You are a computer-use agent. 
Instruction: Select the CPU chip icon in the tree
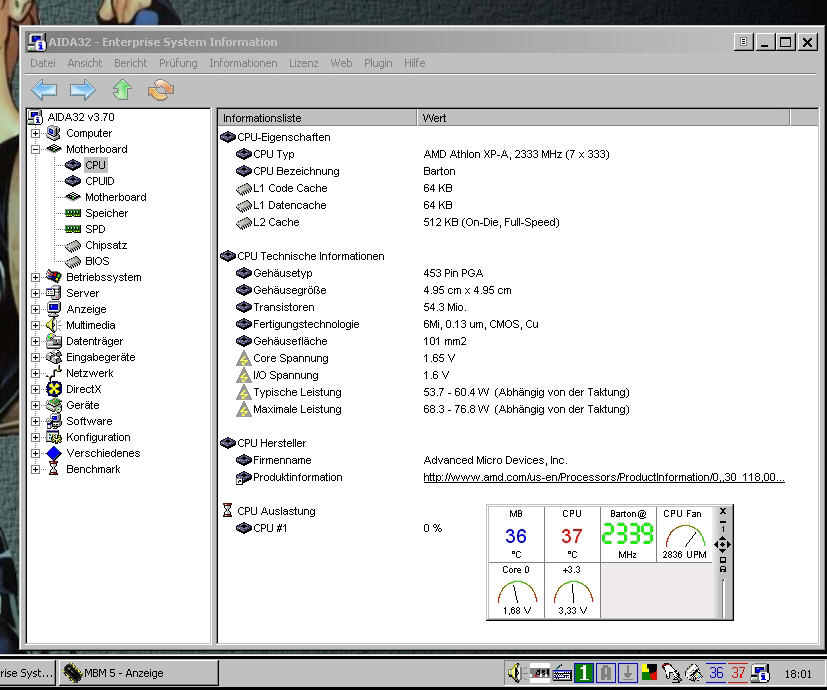(x=73, y=165)
